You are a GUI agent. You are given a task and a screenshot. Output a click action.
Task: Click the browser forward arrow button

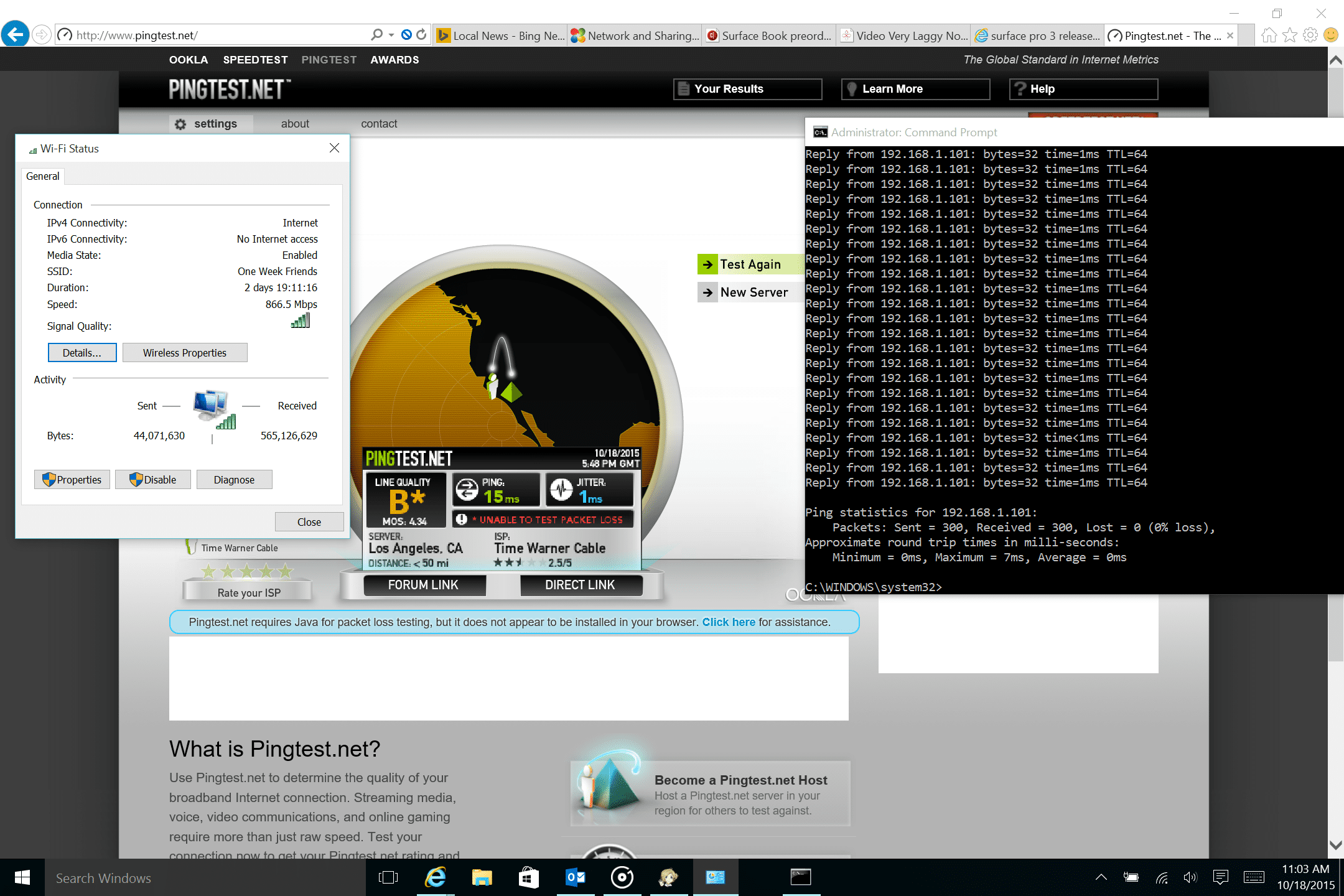click(42, 35)
